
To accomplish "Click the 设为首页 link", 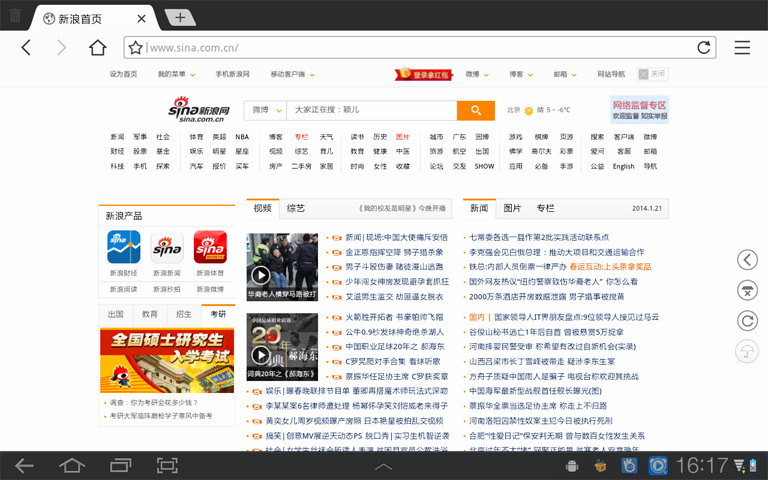I will point(123,74).
